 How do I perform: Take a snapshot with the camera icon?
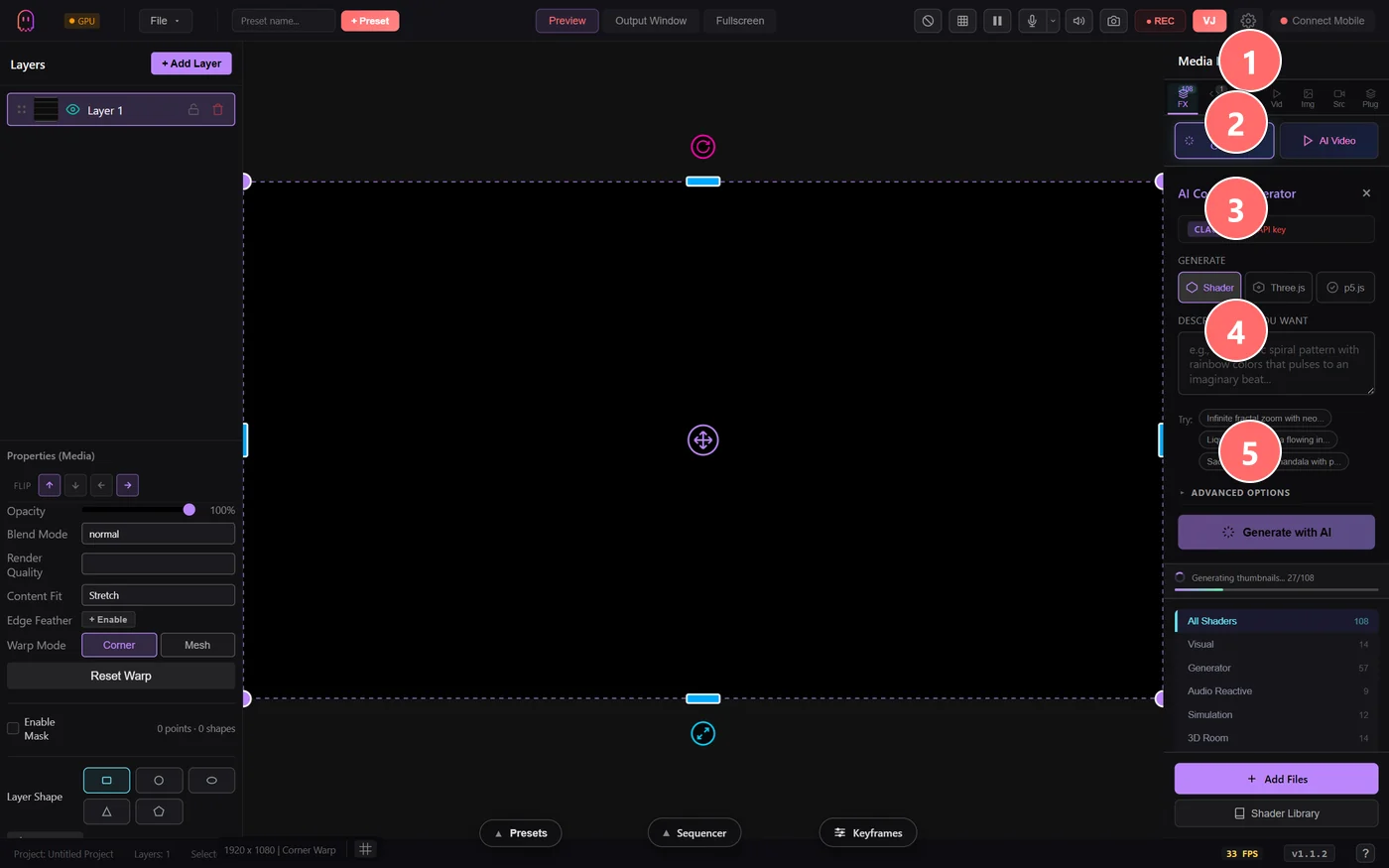(x=1114, y=21)
